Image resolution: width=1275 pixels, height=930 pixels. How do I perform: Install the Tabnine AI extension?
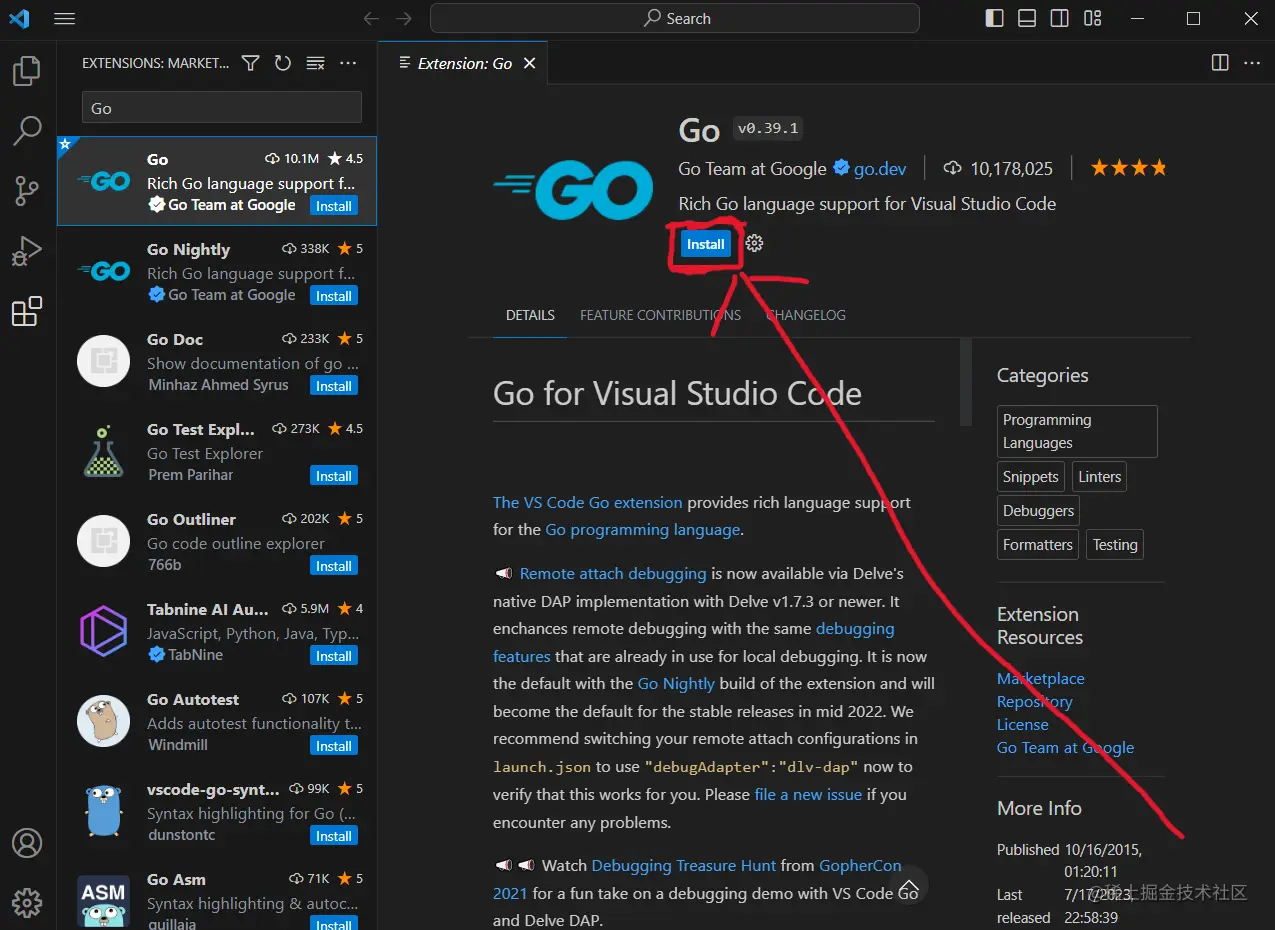click(334, 656)
